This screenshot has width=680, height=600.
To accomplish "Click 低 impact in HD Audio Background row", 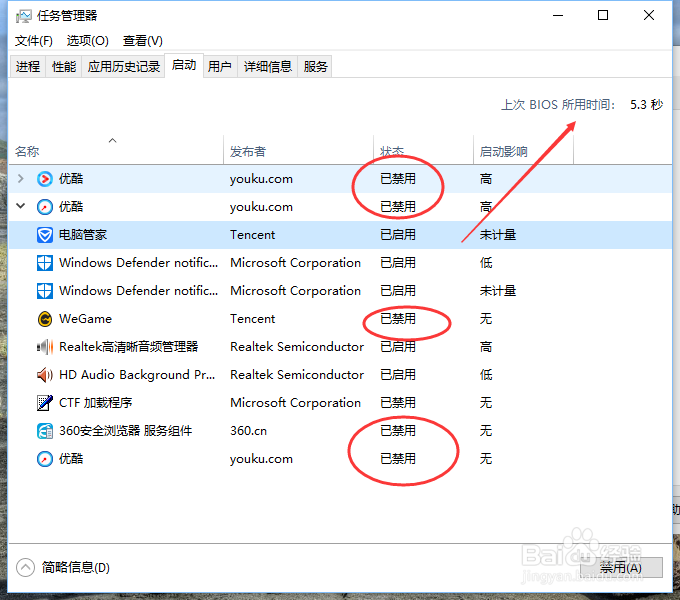I will click(x=486, y=375).
